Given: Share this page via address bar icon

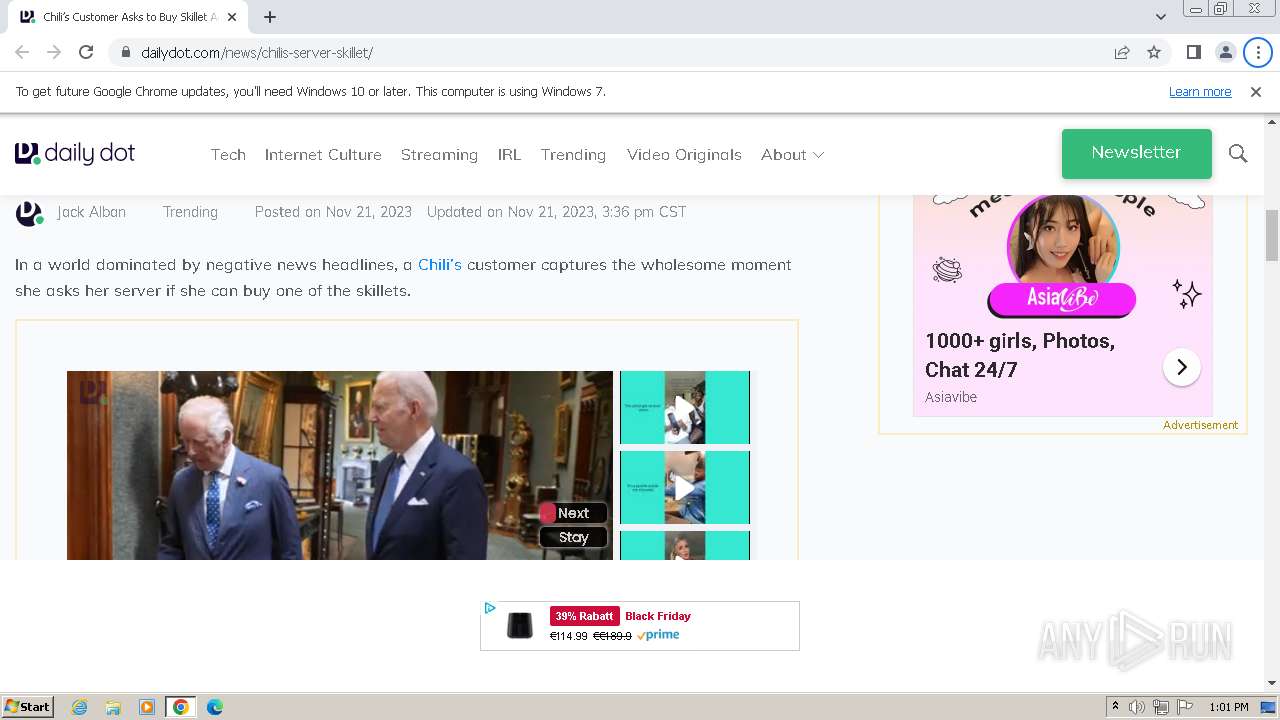Looking at the screenshot, I should (x=1122, y=52).
